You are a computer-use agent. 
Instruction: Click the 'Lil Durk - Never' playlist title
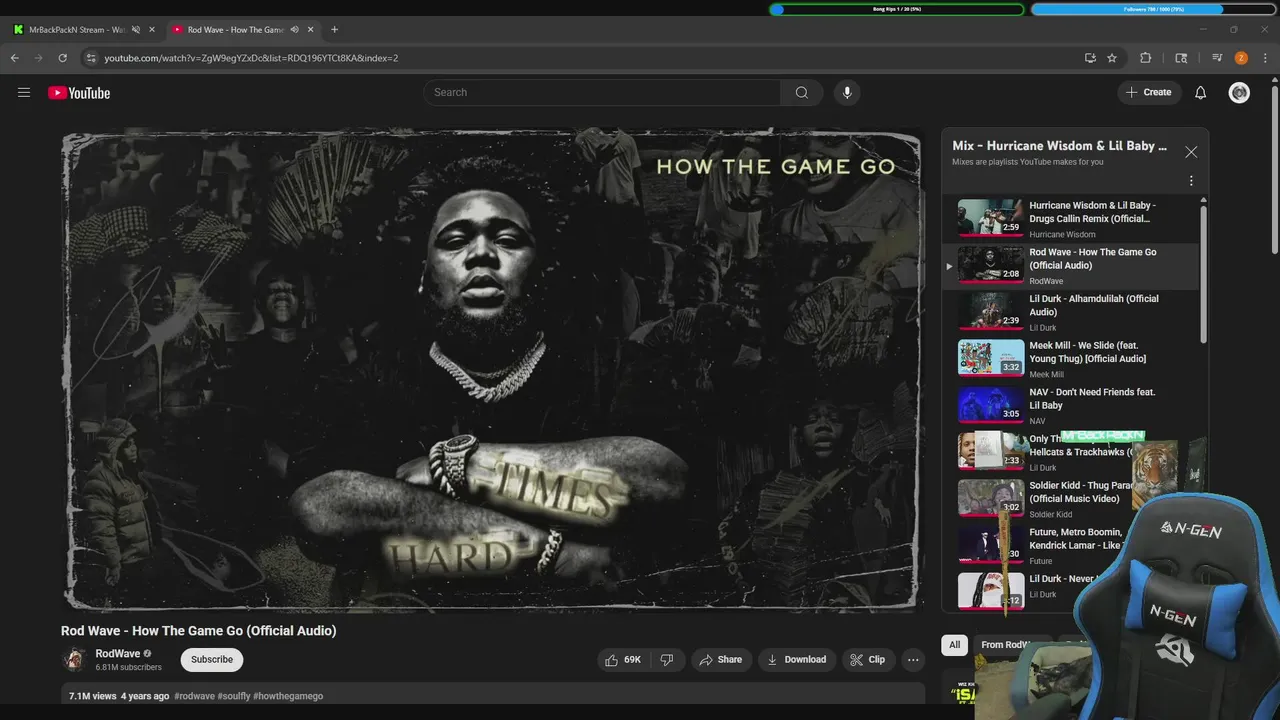pos(1063,579)
